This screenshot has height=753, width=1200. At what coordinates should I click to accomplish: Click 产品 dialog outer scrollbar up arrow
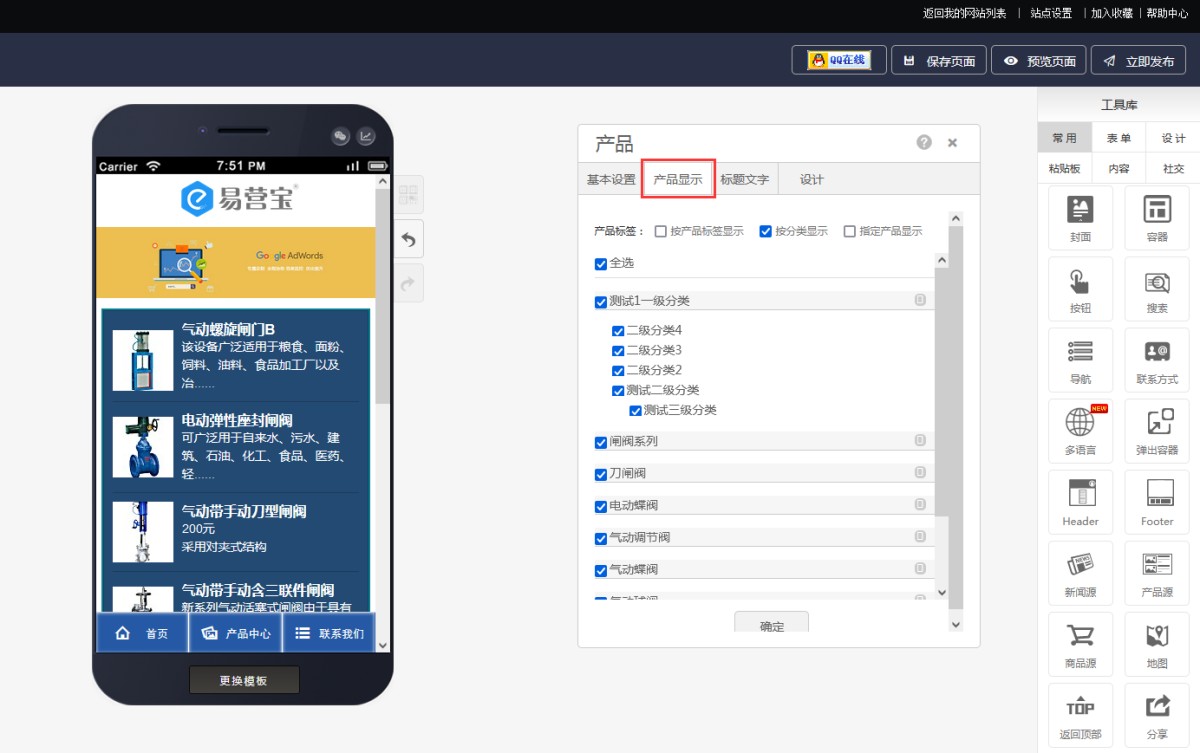(x=955, y=218)
